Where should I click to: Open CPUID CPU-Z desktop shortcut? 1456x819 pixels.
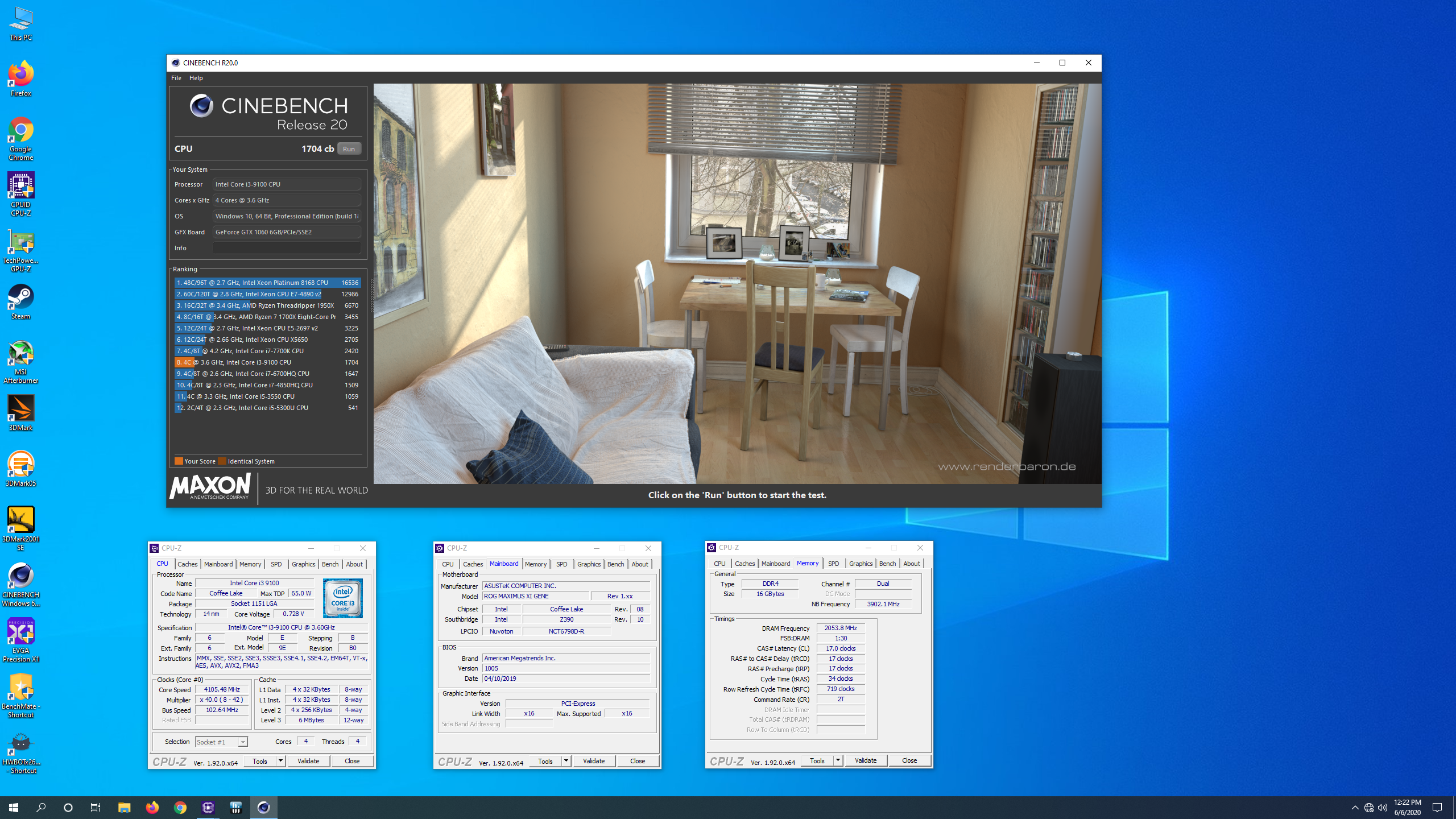point(20,195)
